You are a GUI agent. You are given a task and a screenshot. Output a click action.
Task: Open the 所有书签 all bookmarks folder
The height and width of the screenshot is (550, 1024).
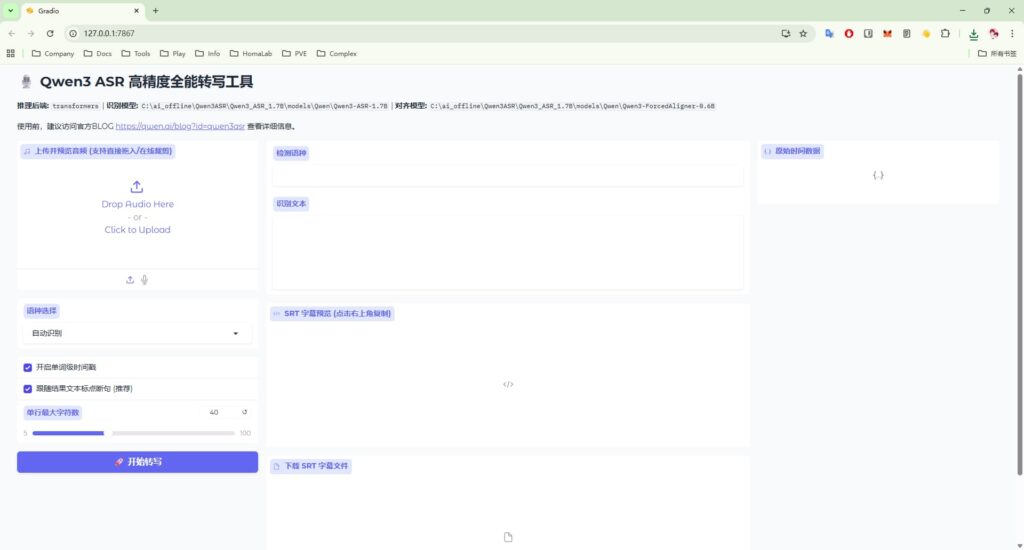coord(997,54)
